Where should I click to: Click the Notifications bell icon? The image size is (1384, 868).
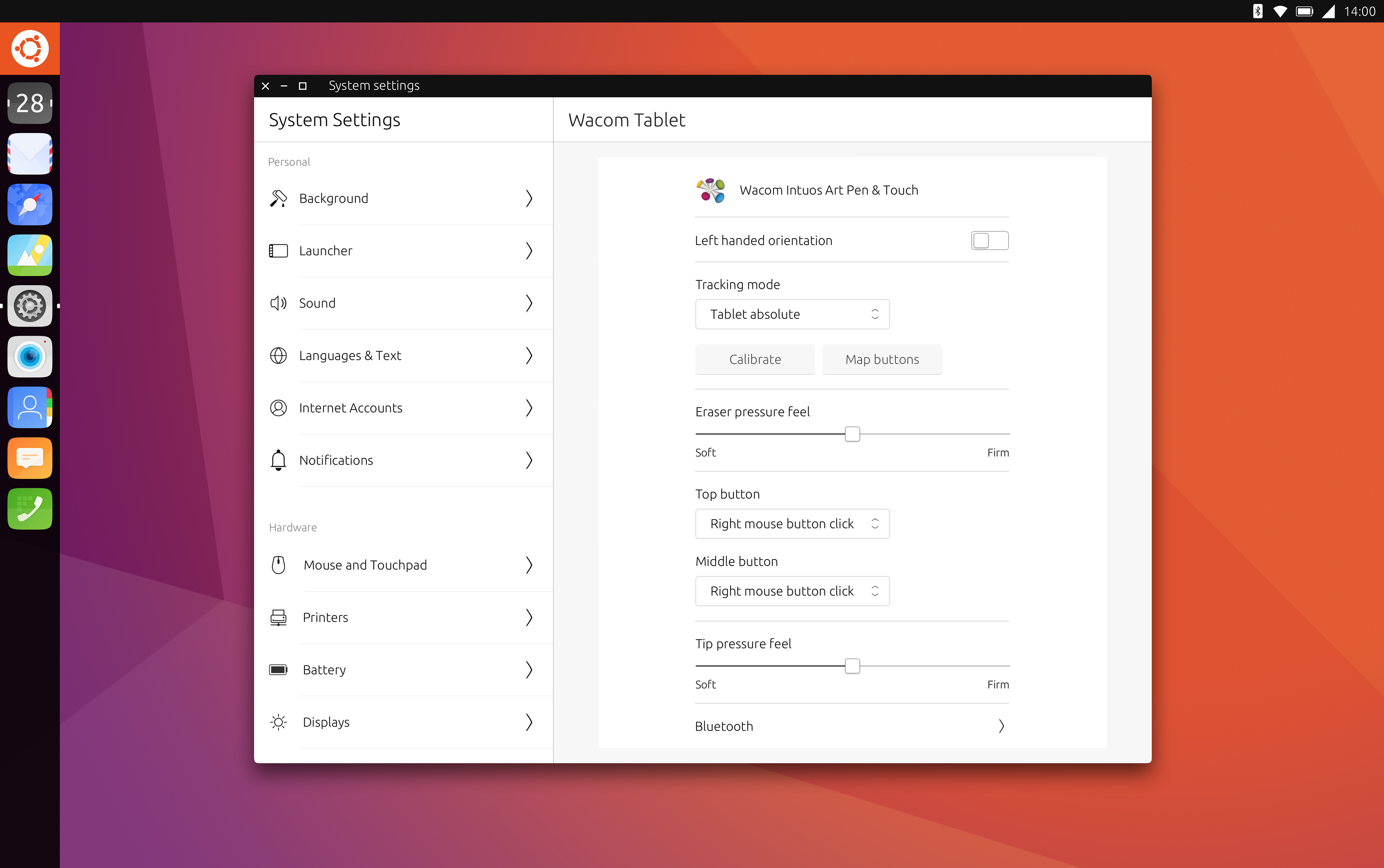[x=278, y=460]
